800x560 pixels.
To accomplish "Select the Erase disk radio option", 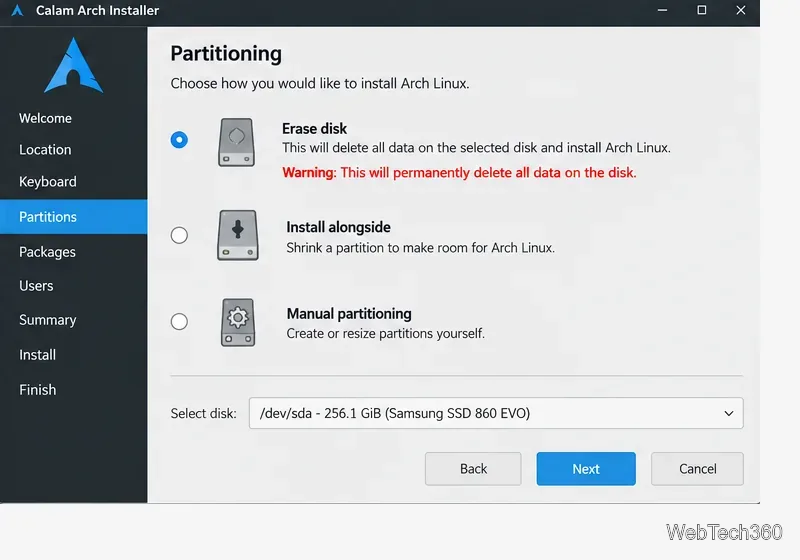I will point(179,140).
